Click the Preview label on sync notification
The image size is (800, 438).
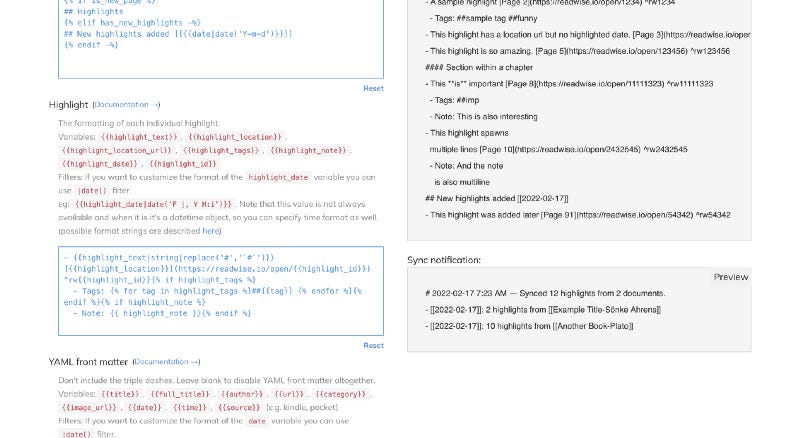[731, 277]
